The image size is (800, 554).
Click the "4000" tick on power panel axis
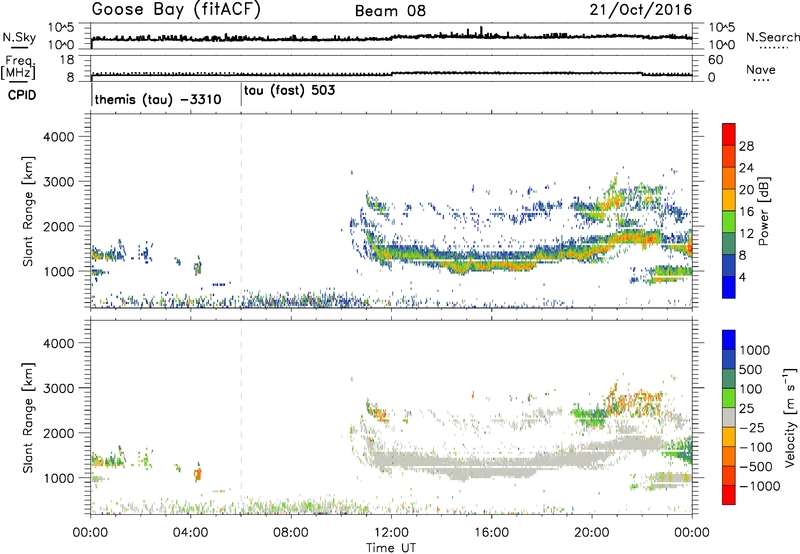point(59,137)
